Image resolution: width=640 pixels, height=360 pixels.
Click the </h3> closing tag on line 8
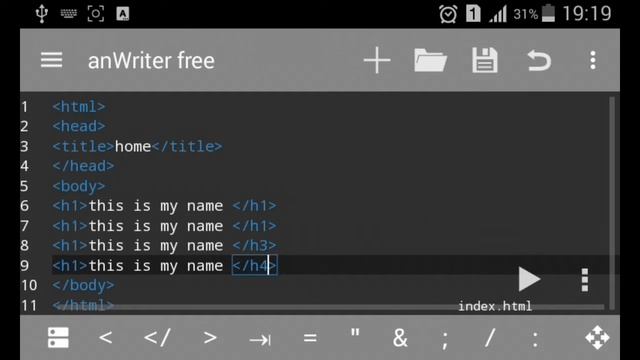point(254,246)
